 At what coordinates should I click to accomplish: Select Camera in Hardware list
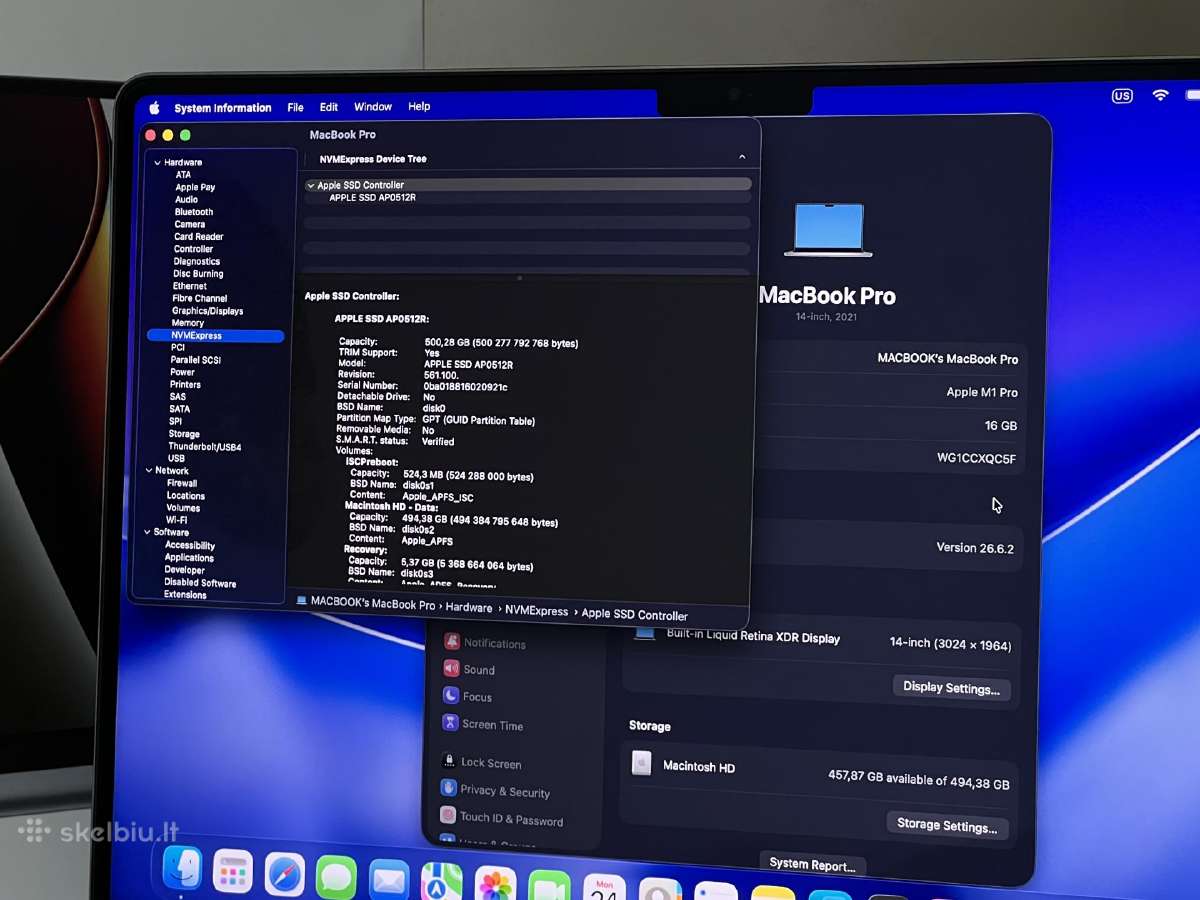click(189, 224)
